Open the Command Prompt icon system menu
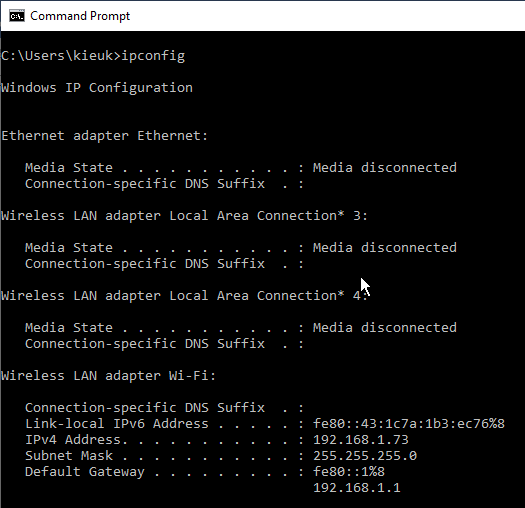The height and width of the screenshot is (508, 525). coord(17,16)
